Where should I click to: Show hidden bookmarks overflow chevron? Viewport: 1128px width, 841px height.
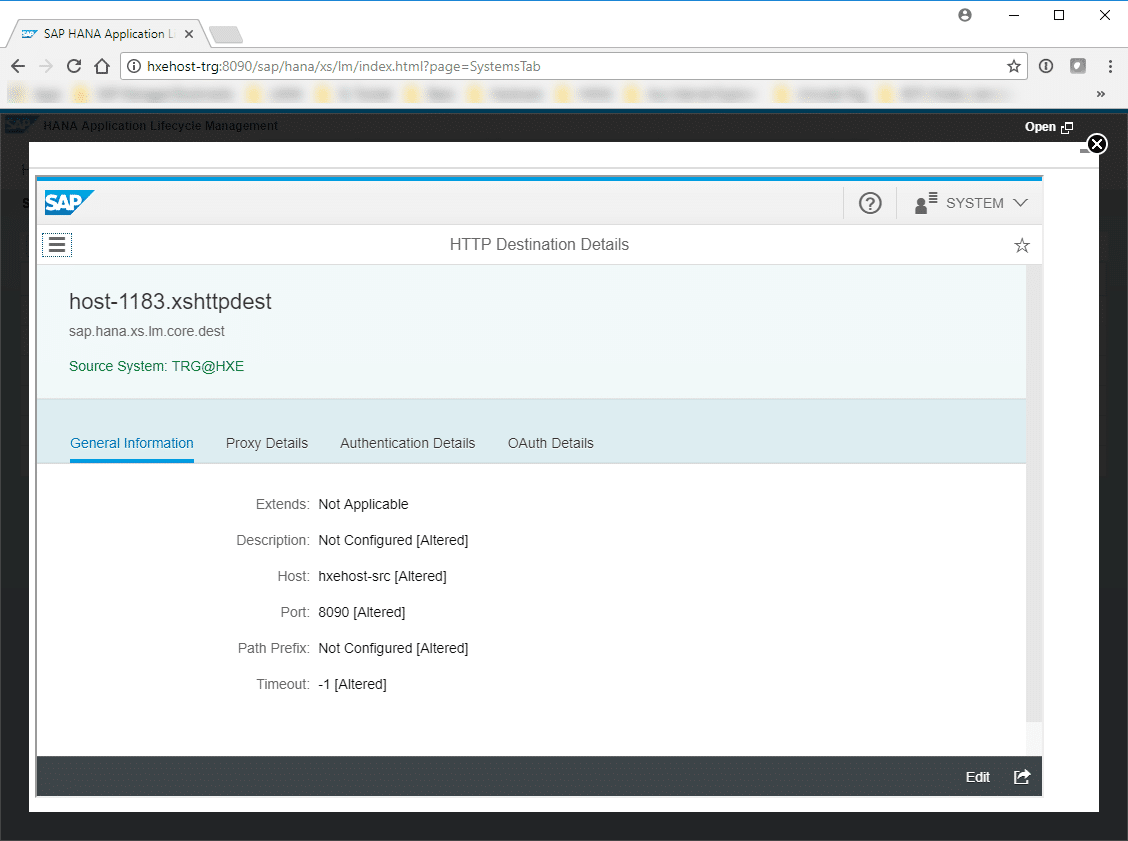[1100, 94]
